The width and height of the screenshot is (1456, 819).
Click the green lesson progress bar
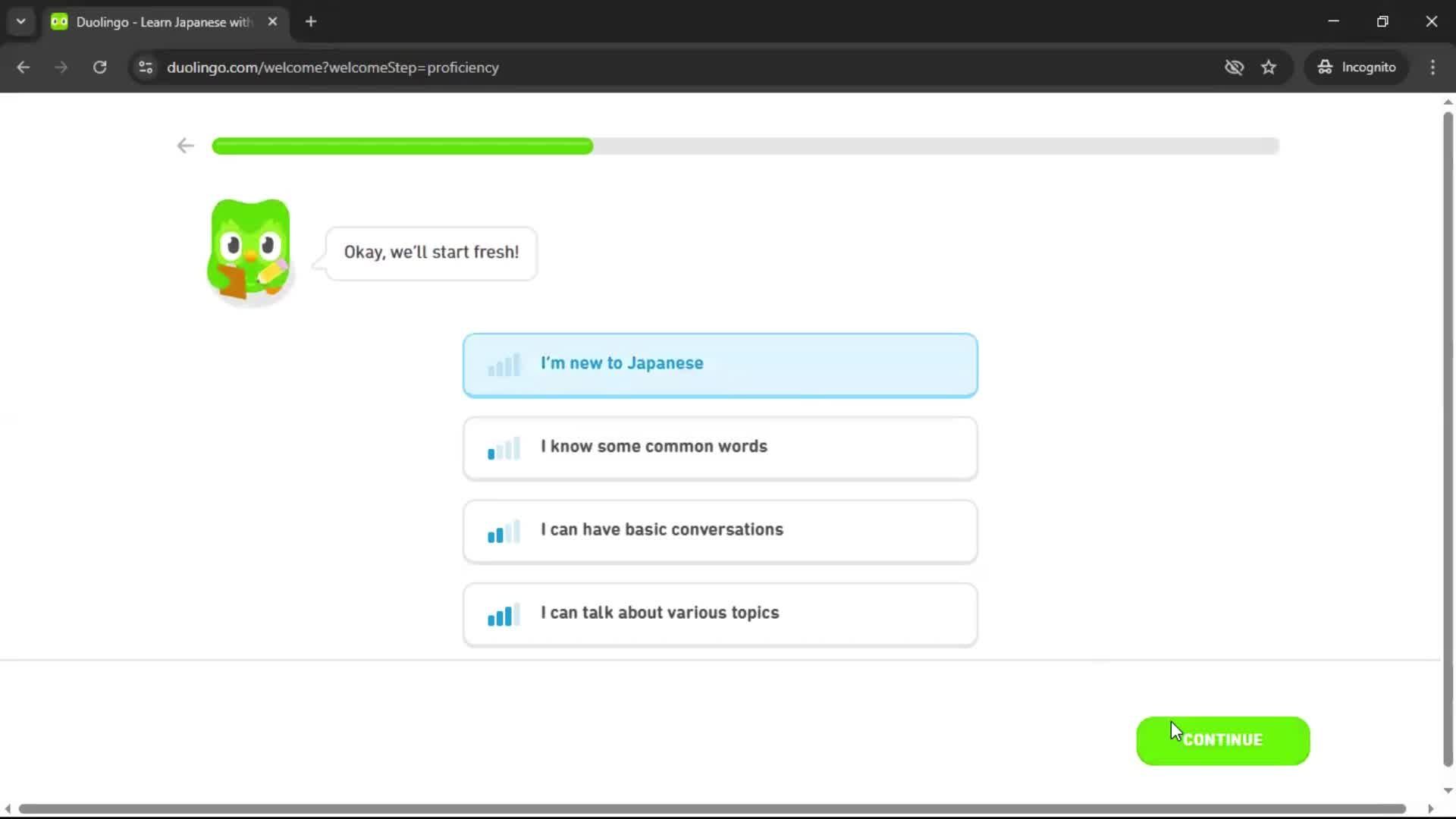[402, 146]
